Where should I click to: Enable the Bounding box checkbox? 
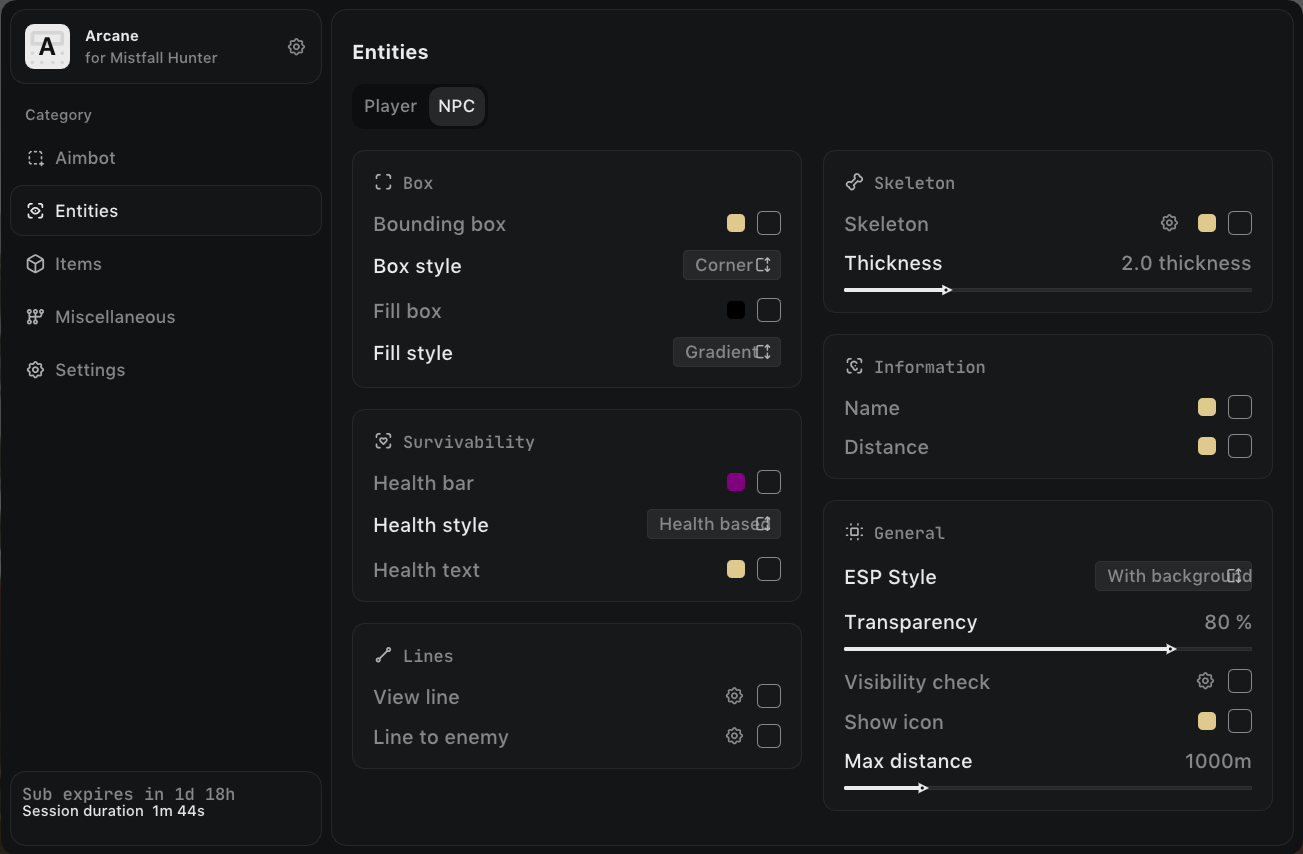[x=769, y=223]
